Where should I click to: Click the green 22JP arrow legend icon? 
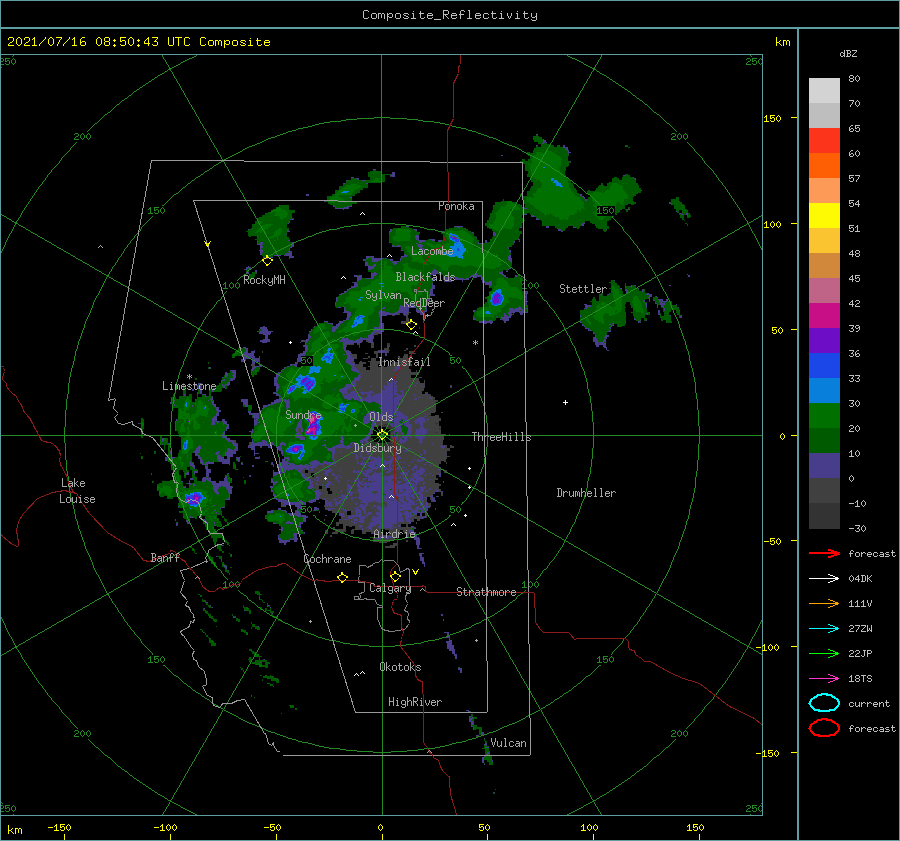click(x=824, y=653)
